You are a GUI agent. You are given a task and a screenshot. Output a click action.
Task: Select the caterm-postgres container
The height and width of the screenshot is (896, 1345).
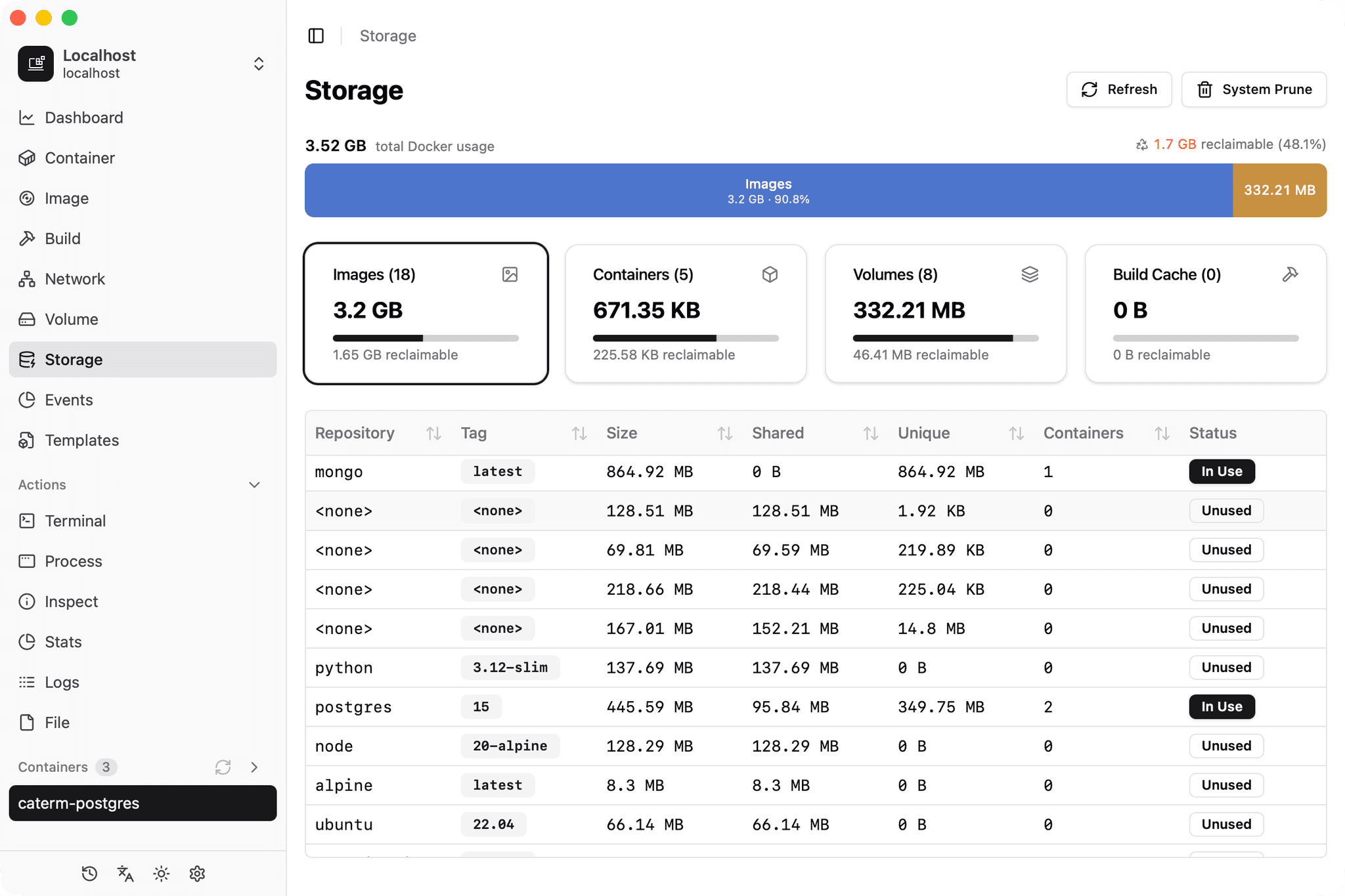(142, 803)
